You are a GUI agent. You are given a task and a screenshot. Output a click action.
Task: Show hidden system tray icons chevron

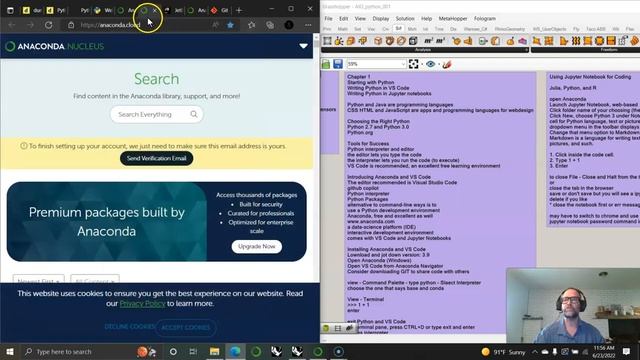click(535, 351)
